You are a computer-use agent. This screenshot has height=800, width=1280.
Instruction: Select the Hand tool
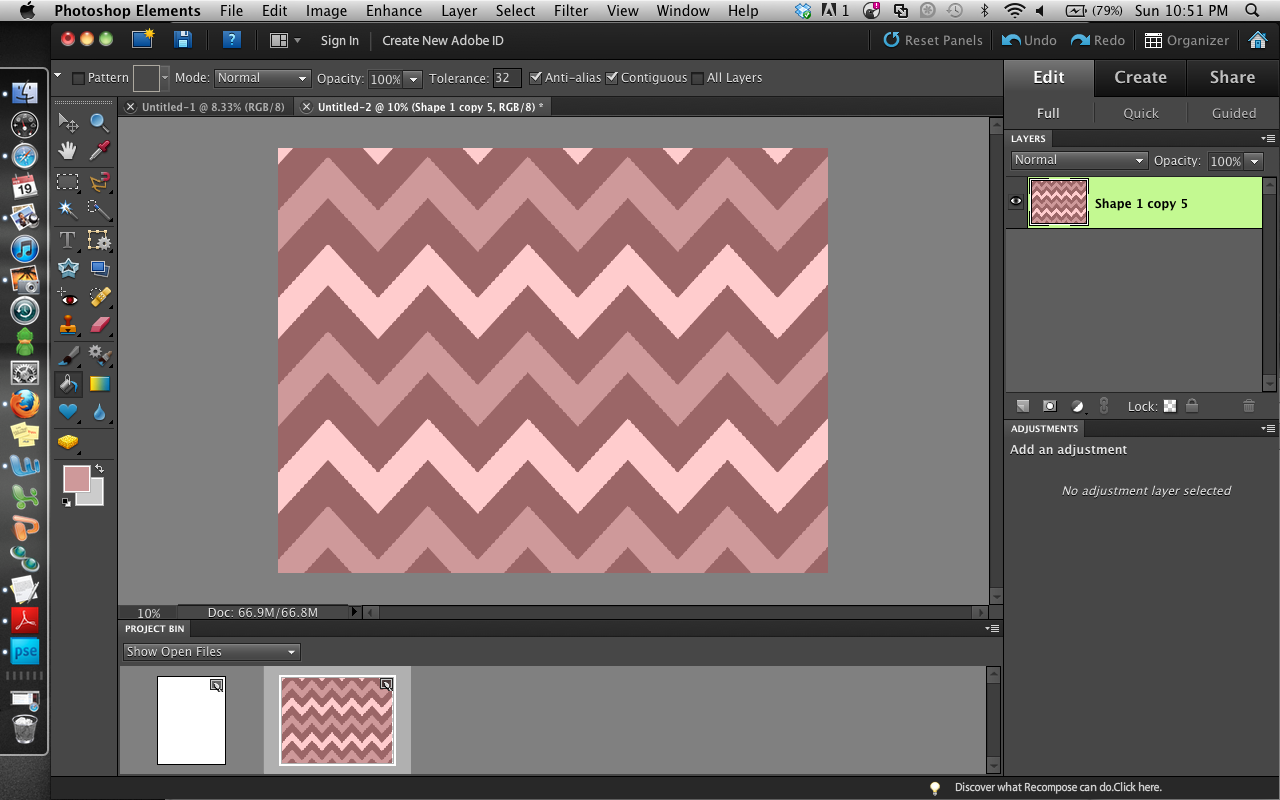68,152
